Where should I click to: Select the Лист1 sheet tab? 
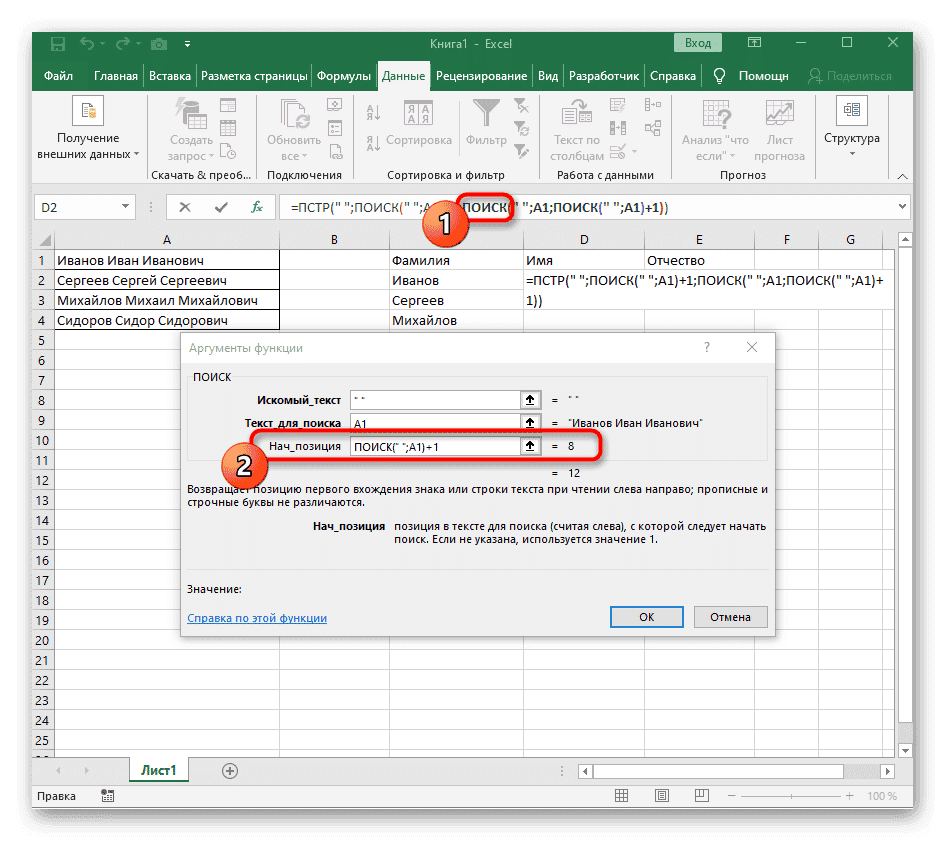click(158, 770)
